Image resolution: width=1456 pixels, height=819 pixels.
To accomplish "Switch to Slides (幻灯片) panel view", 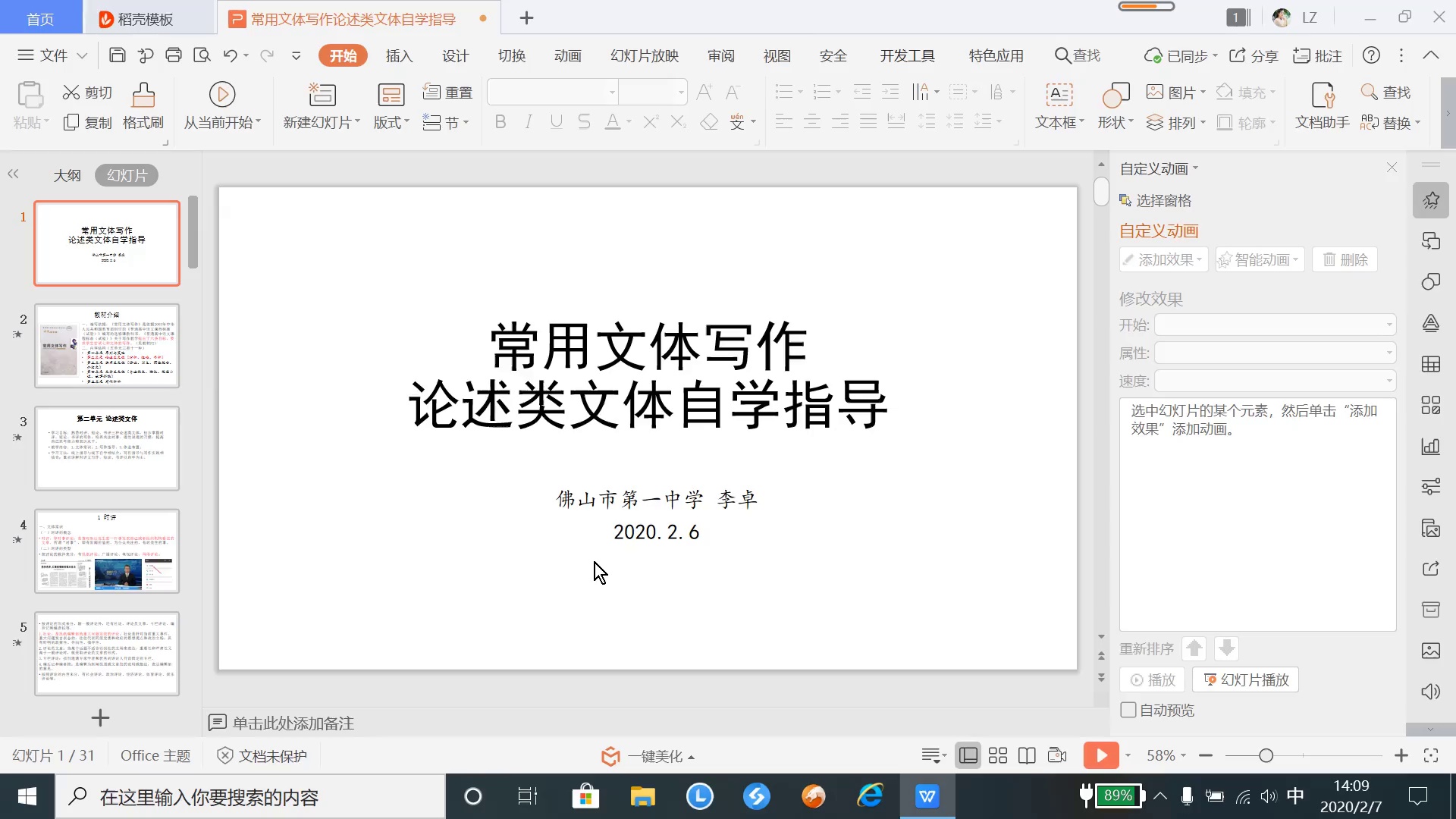I will coord(127,175).
